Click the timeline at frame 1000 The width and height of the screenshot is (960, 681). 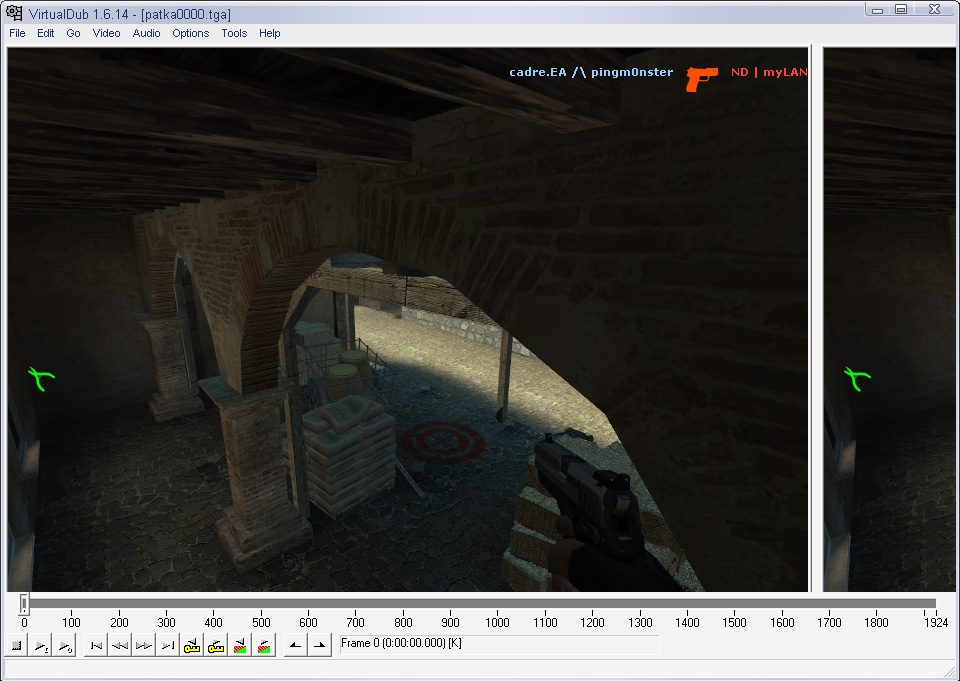coord(498,604)
